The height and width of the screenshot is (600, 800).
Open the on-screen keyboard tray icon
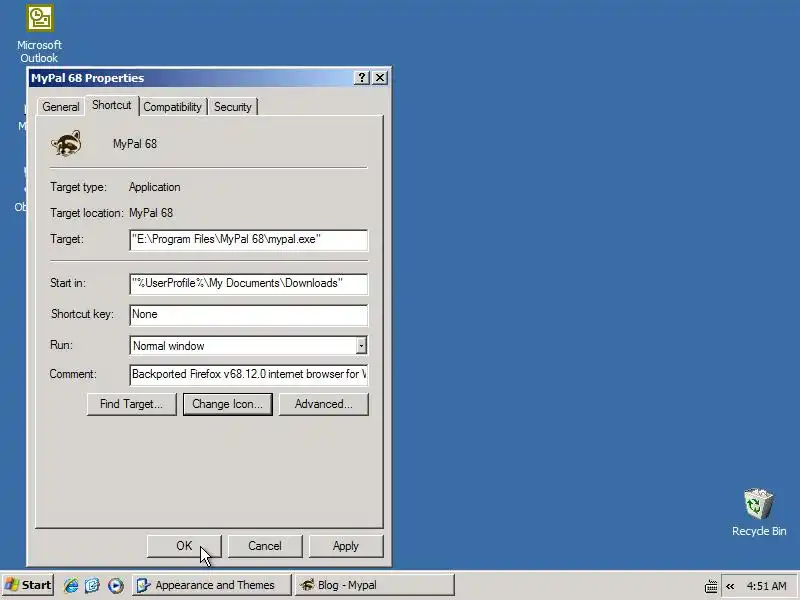click(x=711, y=586)
